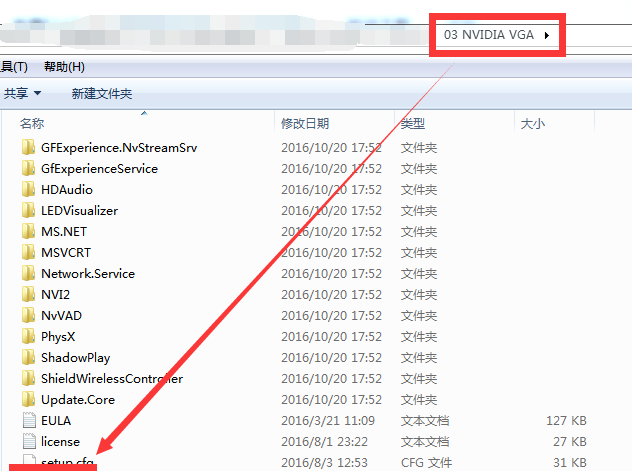
Task: Click license modified date 2016/8/1 23:22
Action: point(324,442)
